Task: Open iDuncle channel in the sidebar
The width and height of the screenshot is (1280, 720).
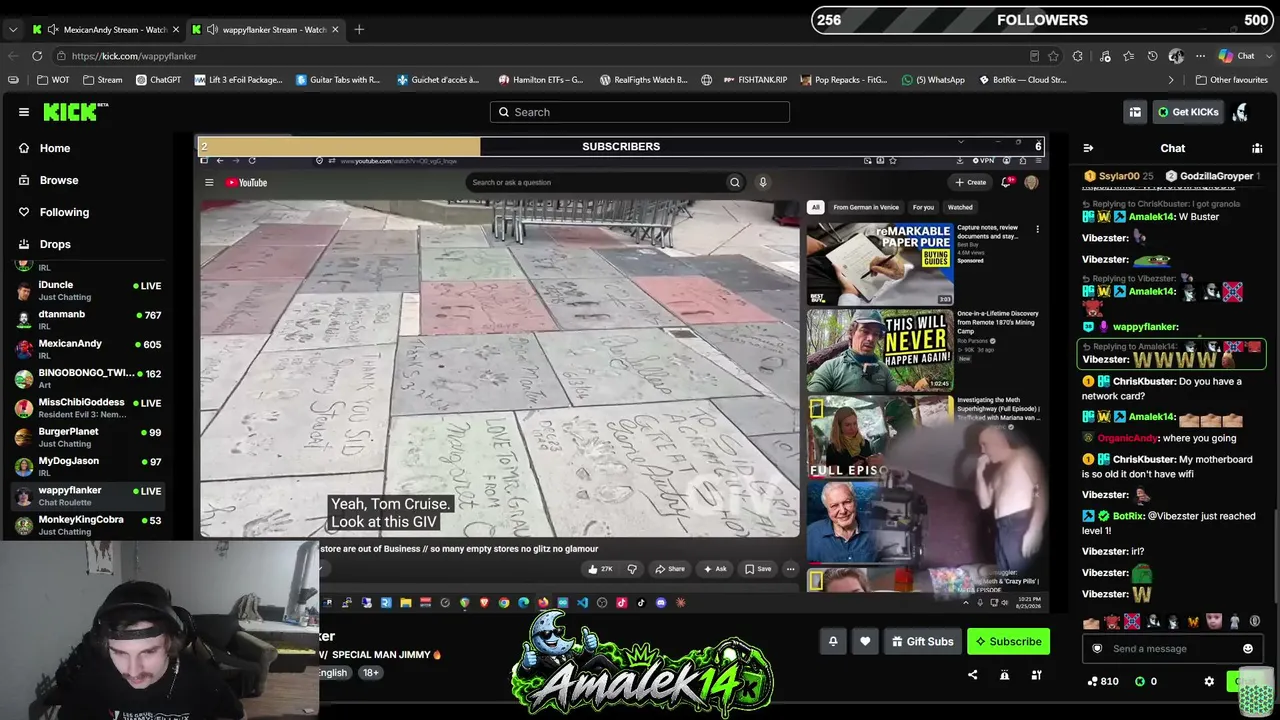Action: [88, 291]
